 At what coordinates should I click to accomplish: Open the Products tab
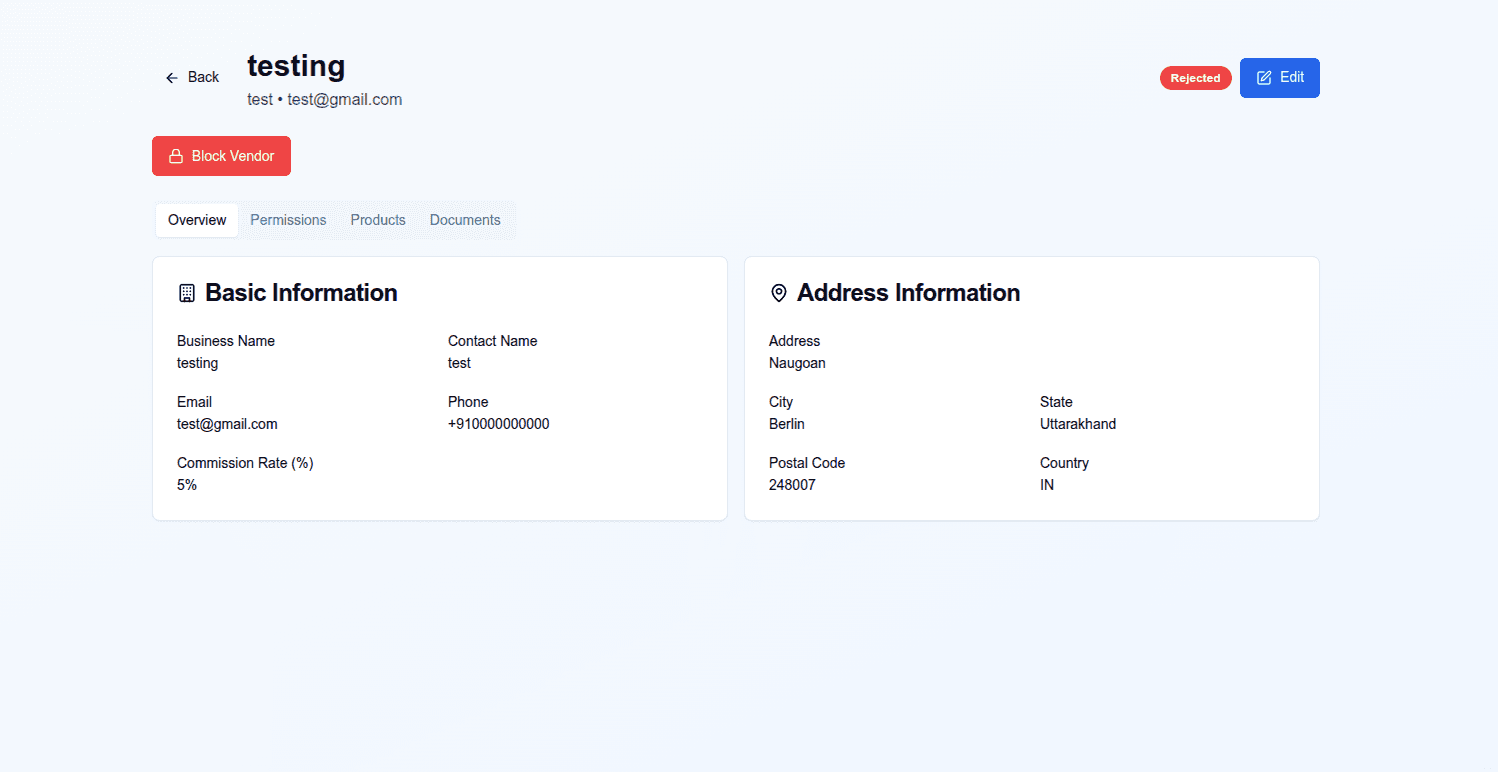[378, 220]
